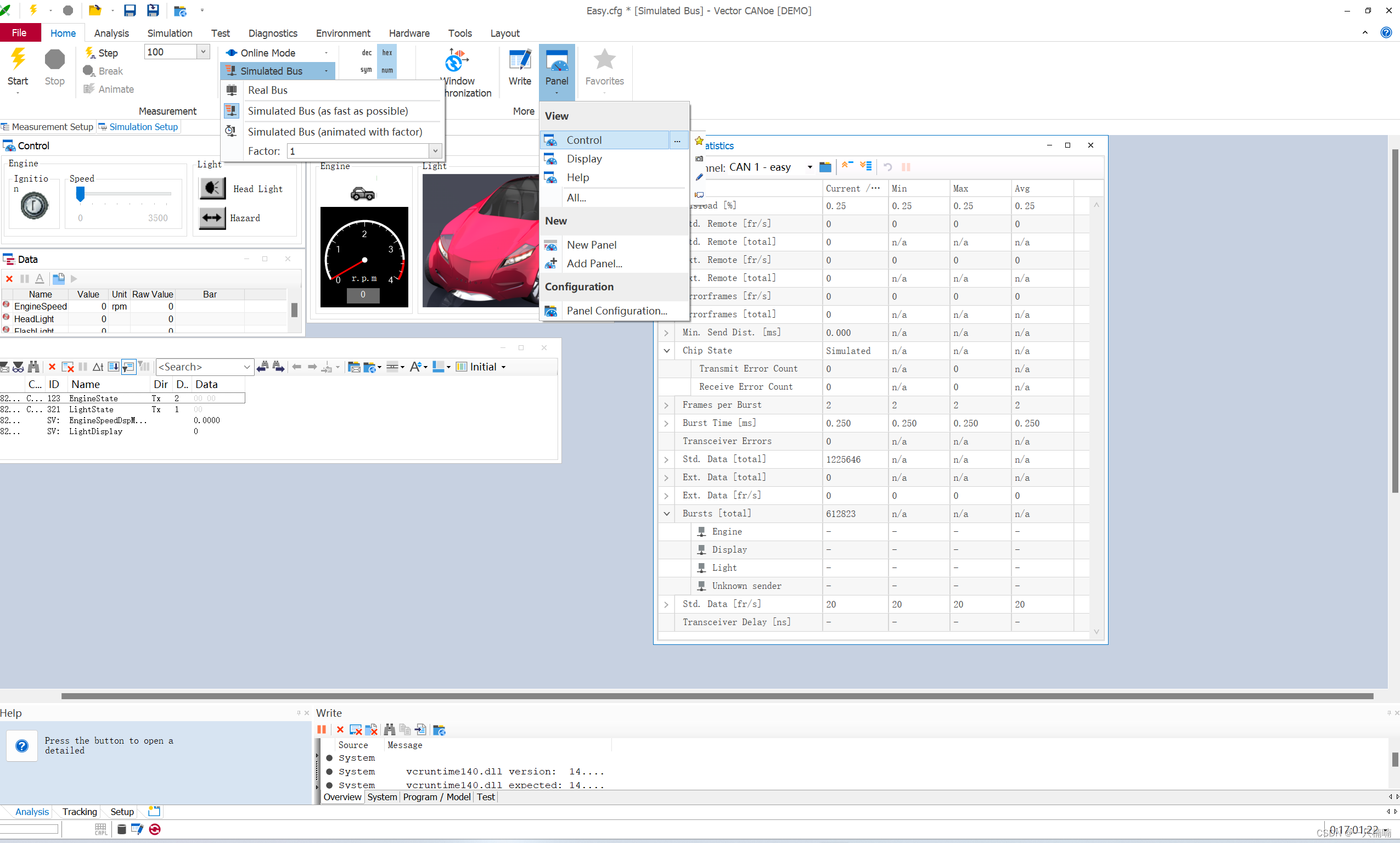Click the Help question mark button
The image size is (1400, 843).
click(x=21, y=746)
